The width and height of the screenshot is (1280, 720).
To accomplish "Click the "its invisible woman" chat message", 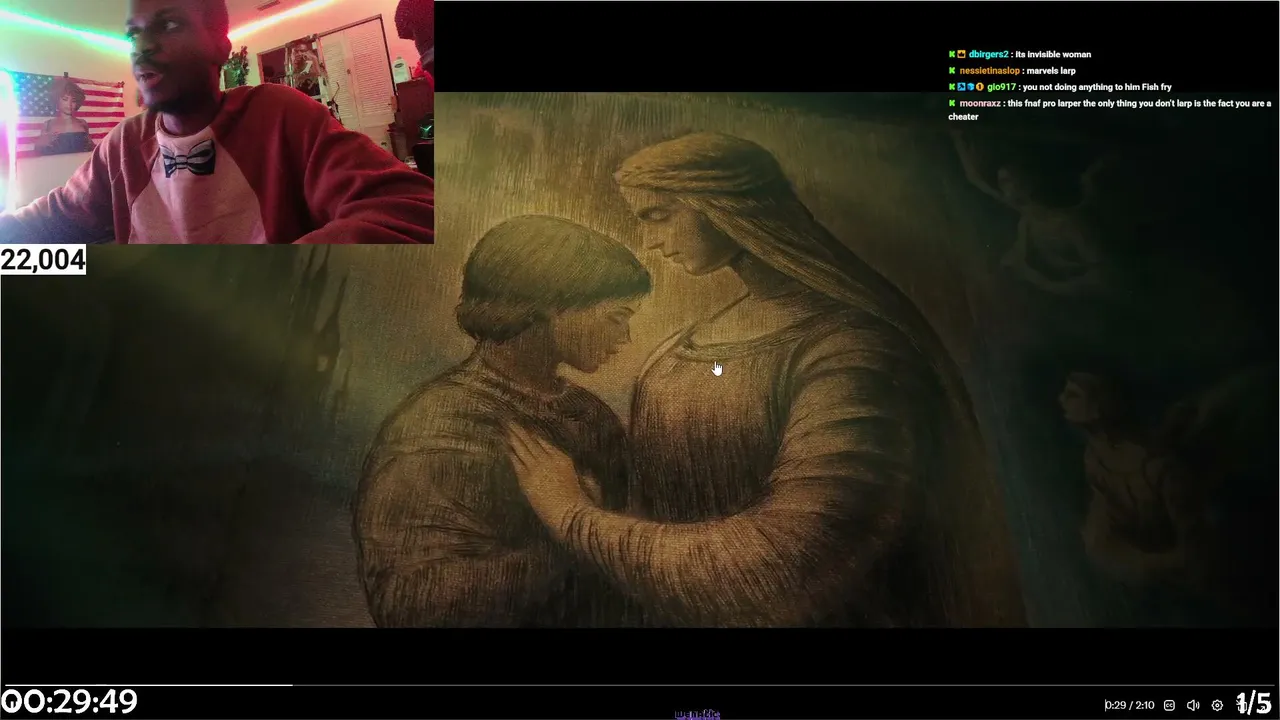I will click(x=1053, y=54).
